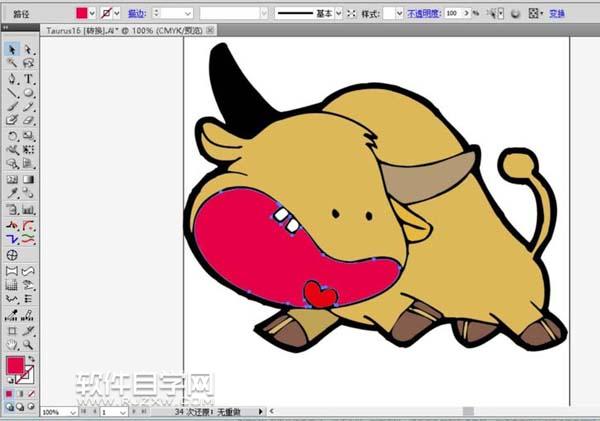Select the Pen tool
The width and height of the screenshot is (600, 421).
coord(12,78)
